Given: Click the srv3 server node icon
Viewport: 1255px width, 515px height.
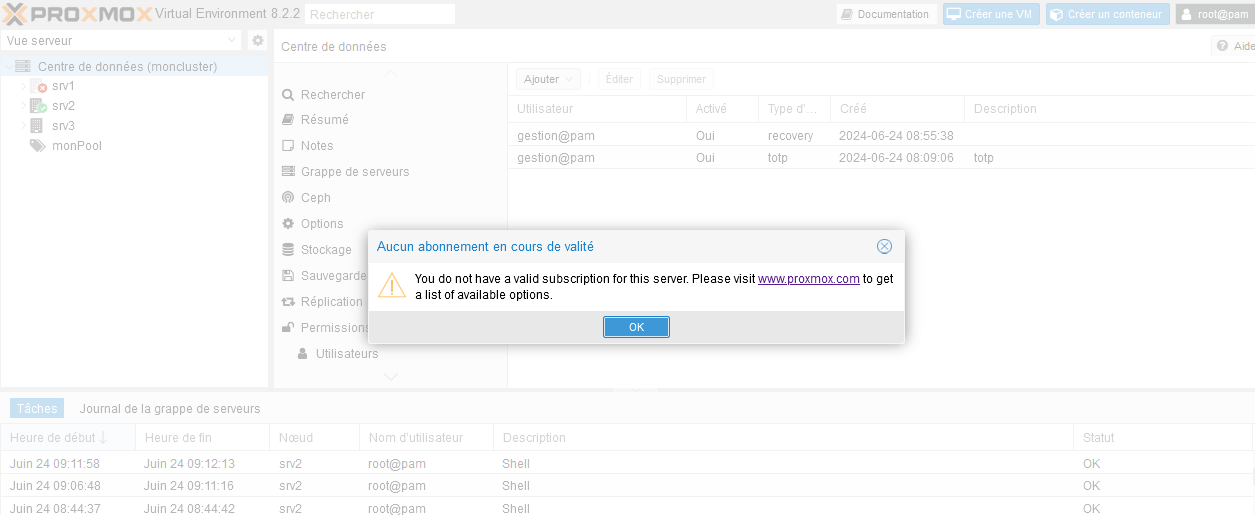Looking at the screenshot, I should (x=38, y=126).
